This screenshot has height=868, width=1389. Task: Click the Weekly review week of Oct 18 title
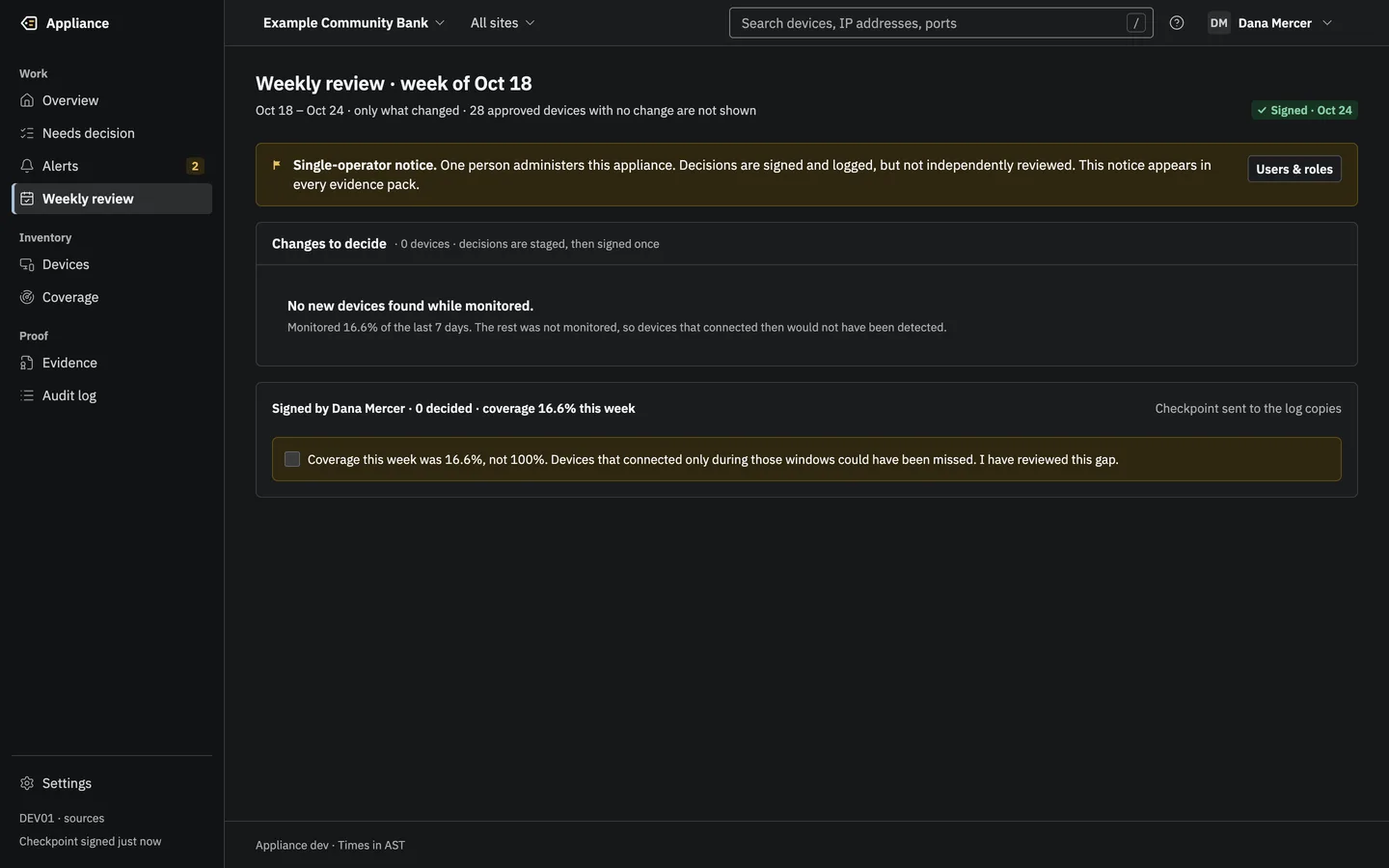click(x=394, y=83)
